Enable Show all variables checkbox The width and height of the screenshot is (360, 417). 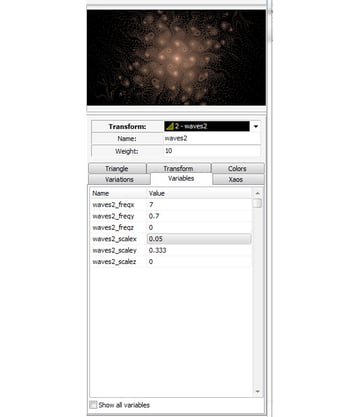93,405
